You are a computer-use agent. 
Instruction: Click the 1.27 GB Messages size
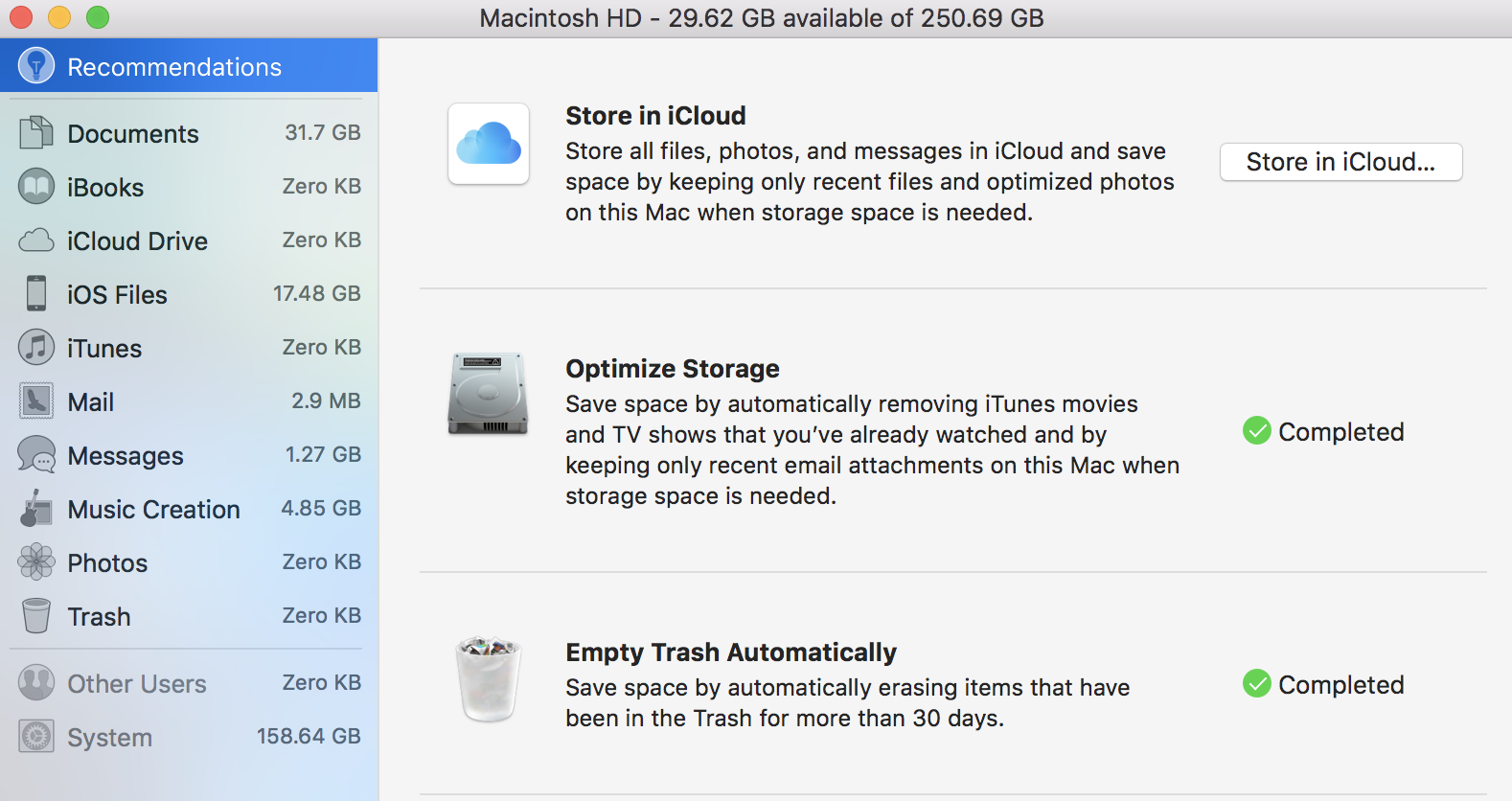coord(323,454)
